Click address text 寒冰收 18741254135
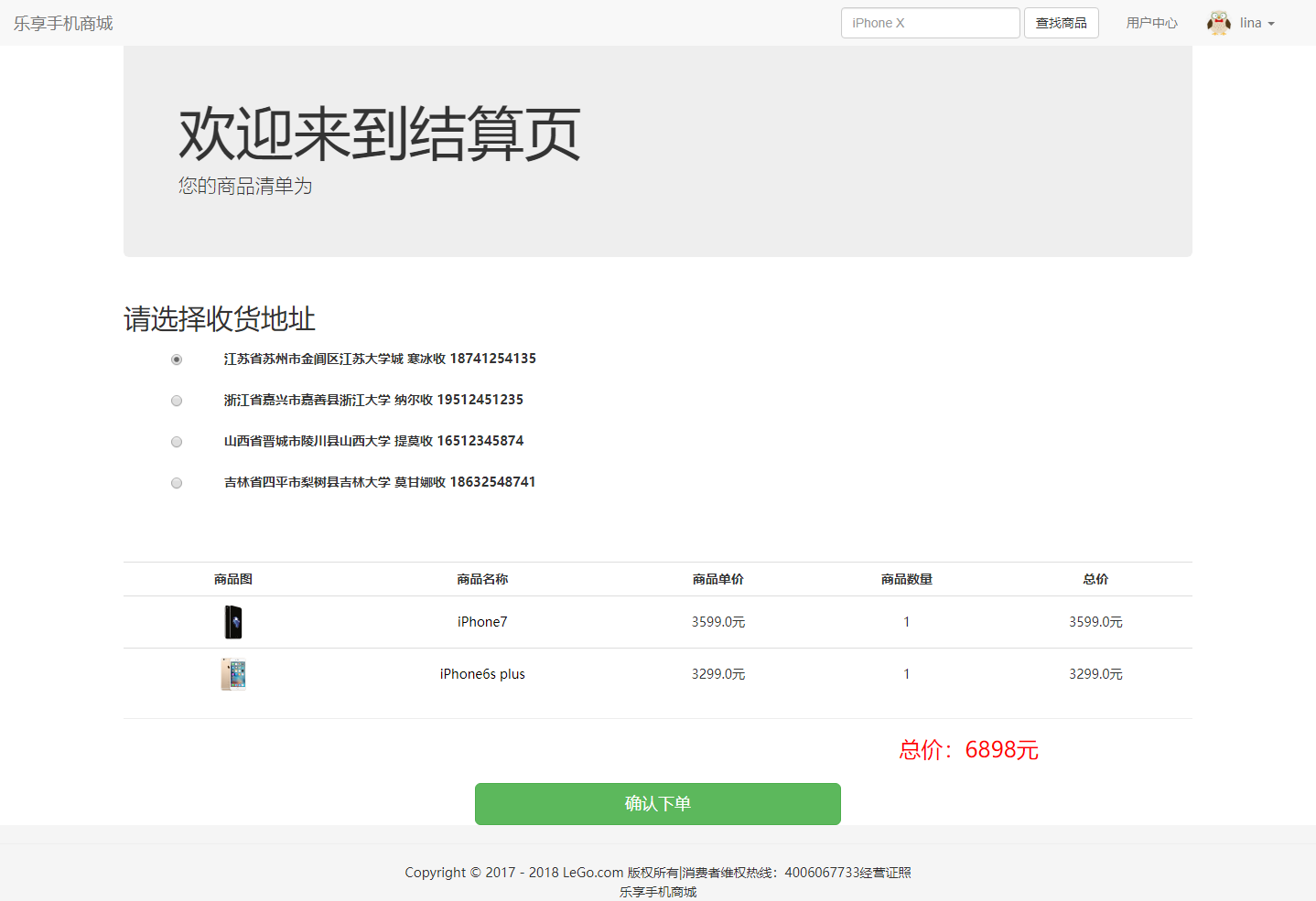Viewport: 1316px width, 901px height. coord(471,359)
